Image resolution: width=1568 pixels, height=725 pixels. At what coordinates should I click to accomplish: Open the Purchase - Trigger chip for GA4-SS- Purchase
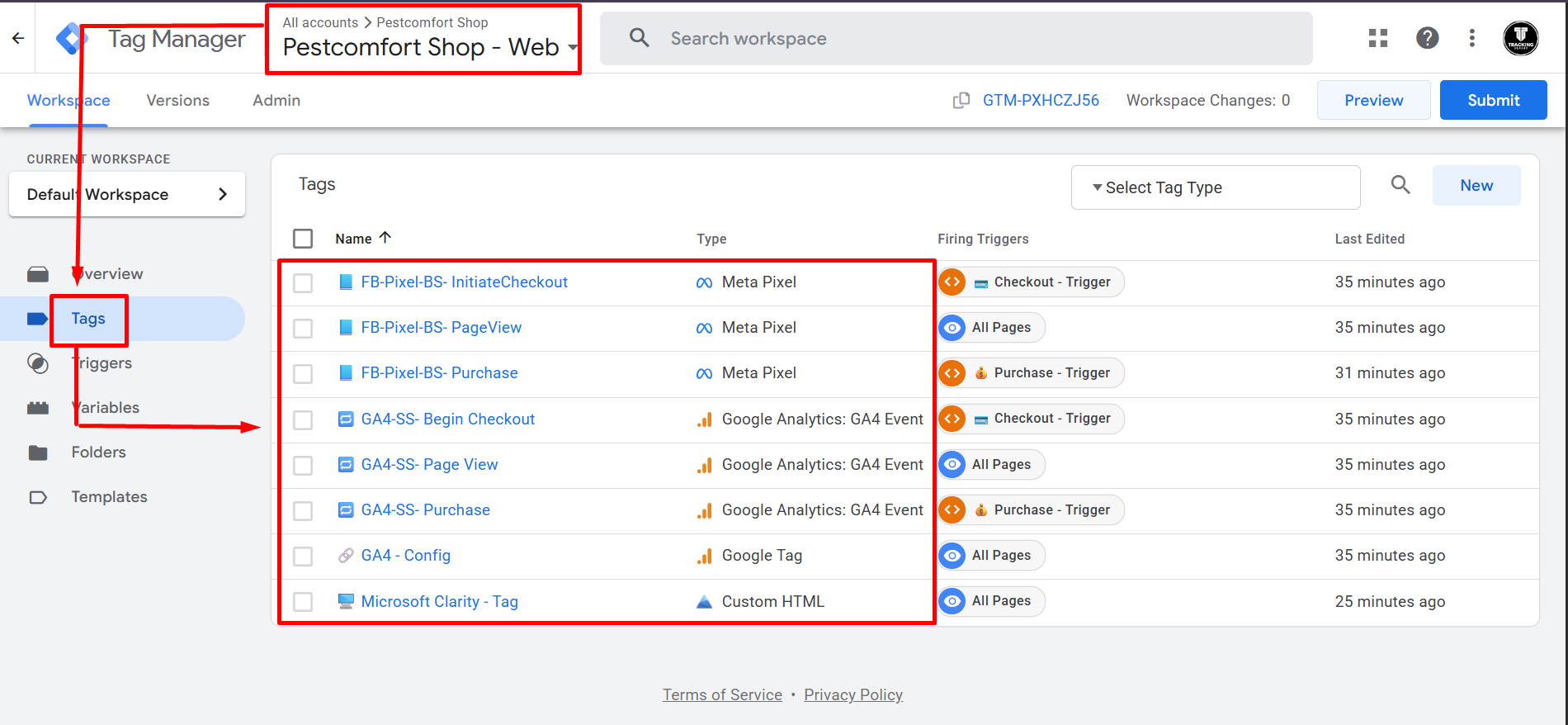coord(1032,510)
